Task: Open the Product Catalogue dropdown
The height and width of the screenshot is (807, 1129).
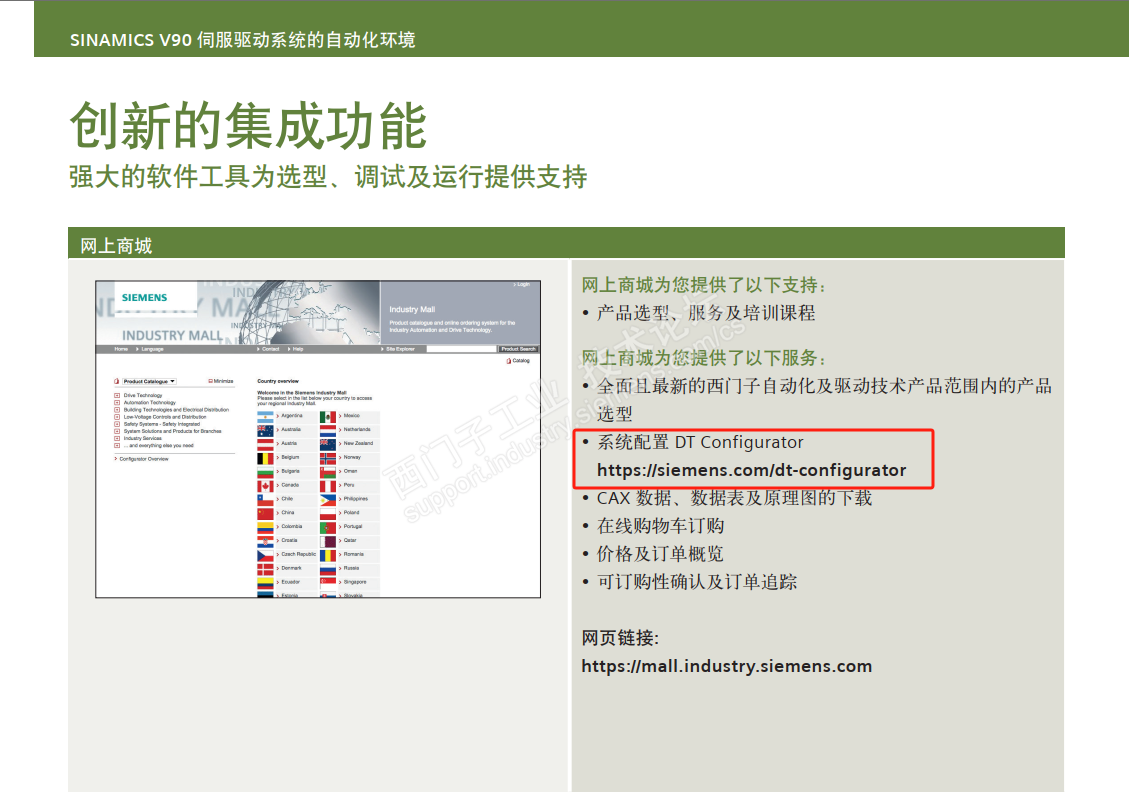Action: click(149, 382)
